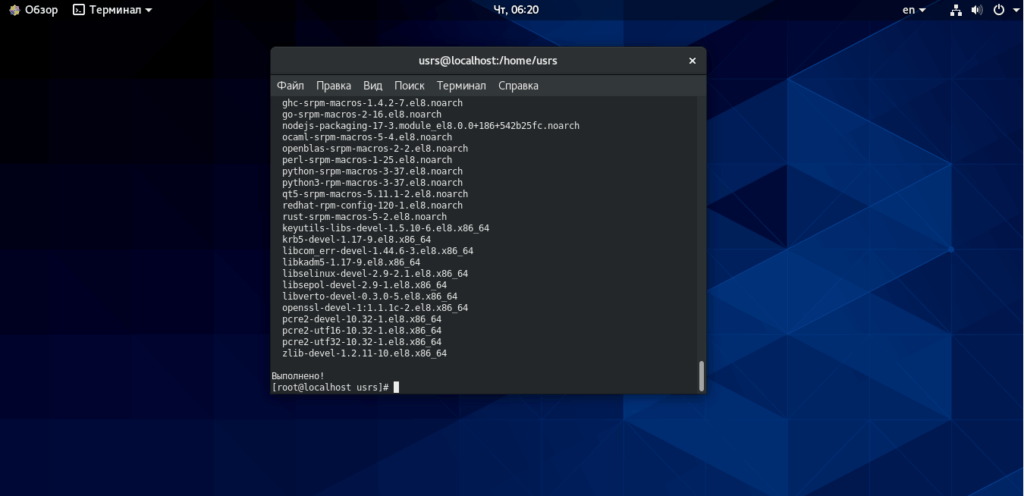Open the Поиск menu
Image resolution: width=1024 pixels, height=496 pixels.
click(409, 85)
